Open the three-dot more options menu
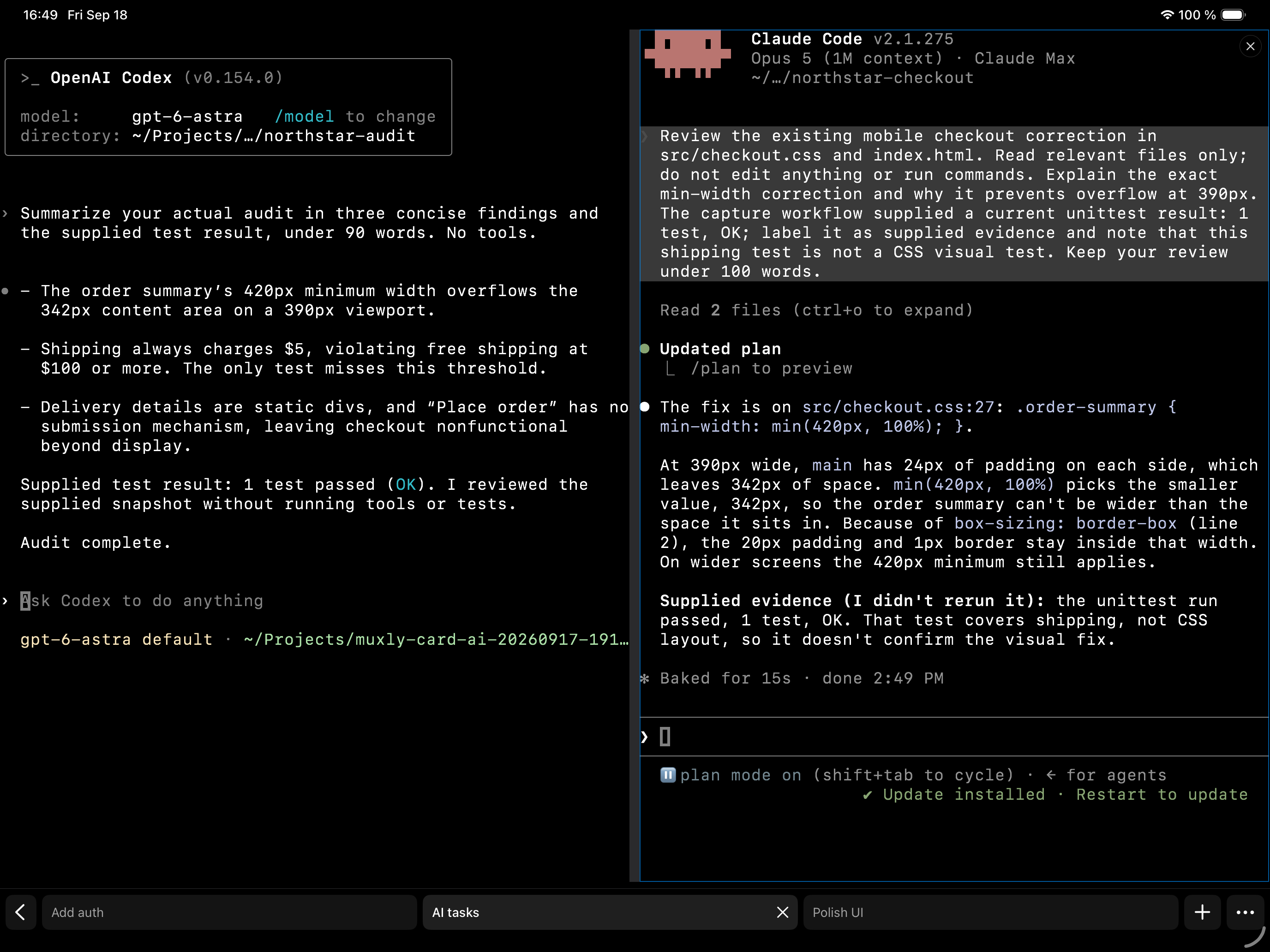 point(1245,912)
